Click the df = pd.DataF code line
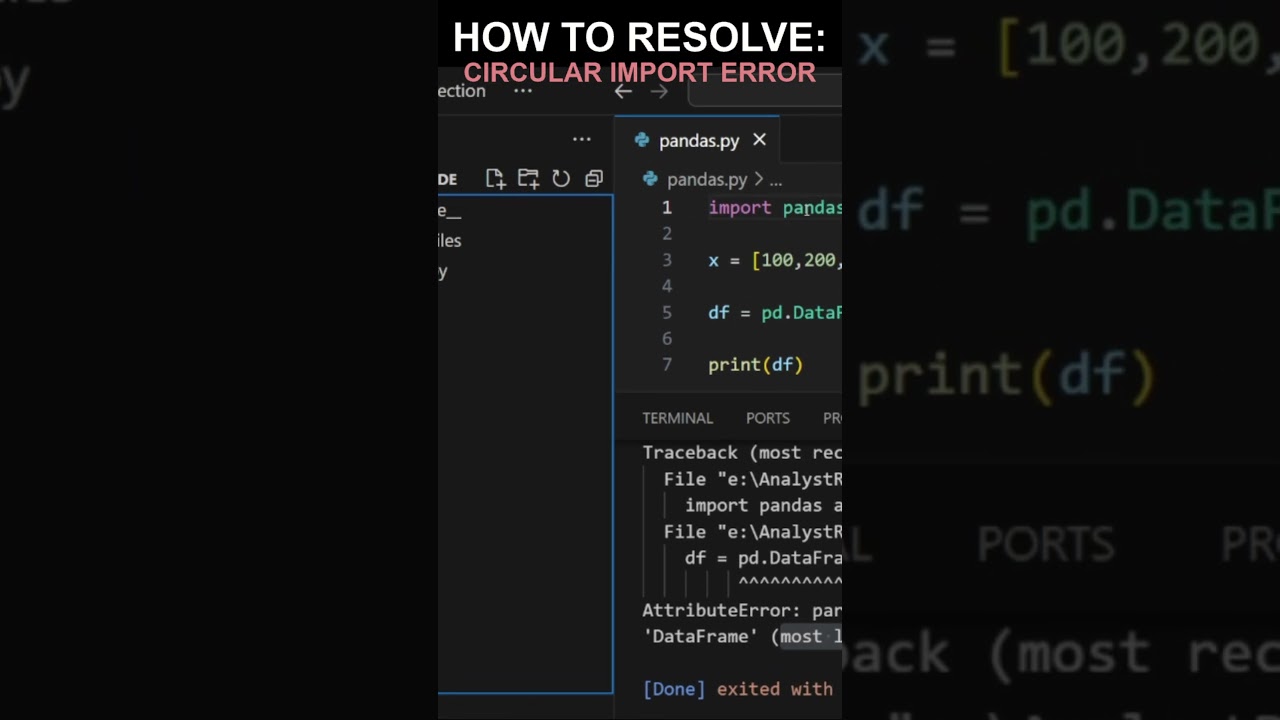 pyautogui.click(x=775, y=313)
